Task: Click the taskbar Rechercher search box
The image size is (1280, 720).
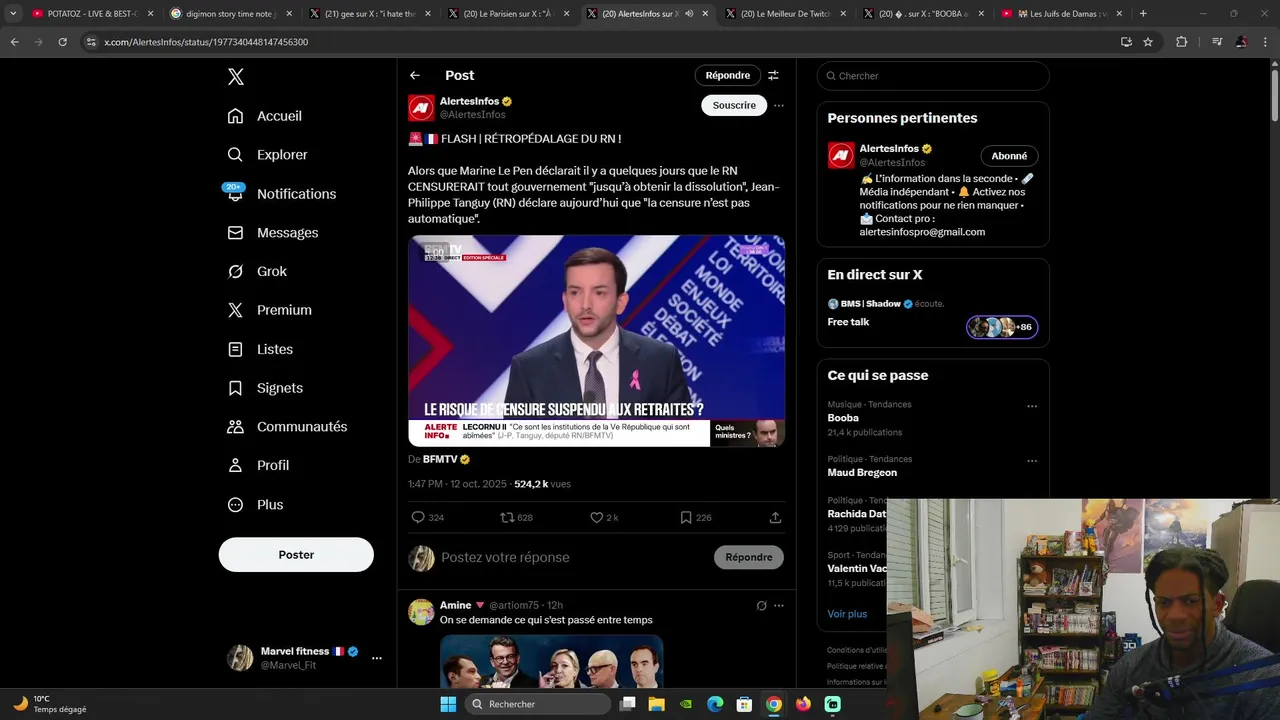Action: click(x=538, y=704)
